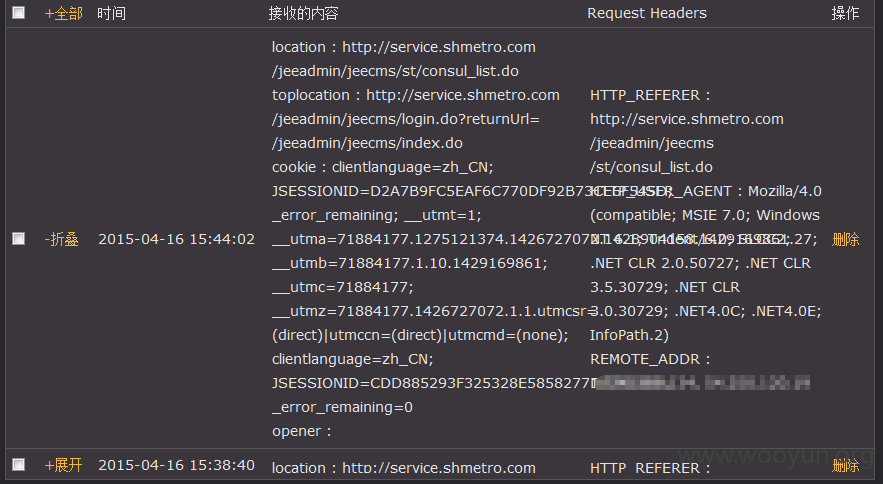
Task: Click the 2015-04-16 15:44:02 timestamp
Action: click(176, 239)
